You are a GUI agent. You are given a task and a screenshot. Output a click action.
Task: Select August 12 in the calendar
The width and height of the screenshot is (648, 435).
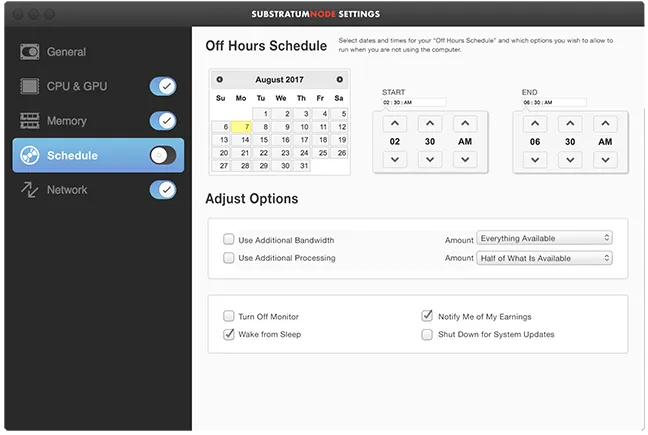[339, 127]
